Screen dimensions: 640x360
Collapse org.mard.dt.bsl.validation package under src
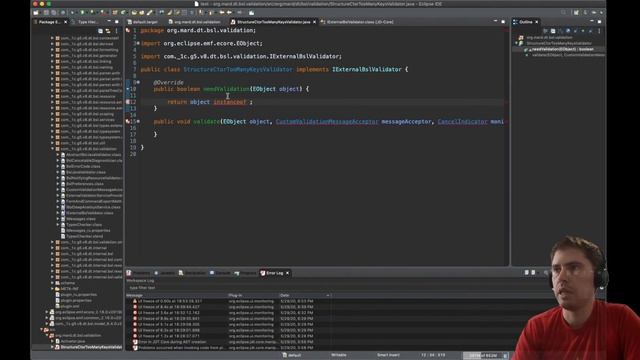point(47,336)
